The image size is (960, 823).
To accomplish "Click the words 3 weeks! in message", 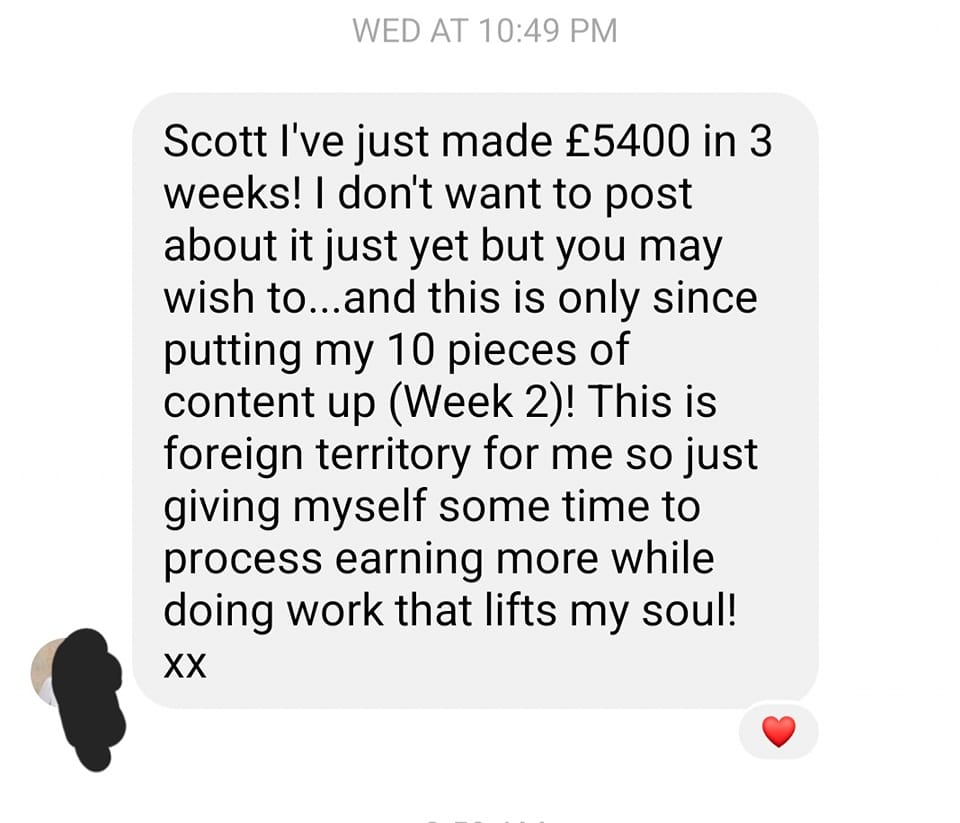I will 468,167.
